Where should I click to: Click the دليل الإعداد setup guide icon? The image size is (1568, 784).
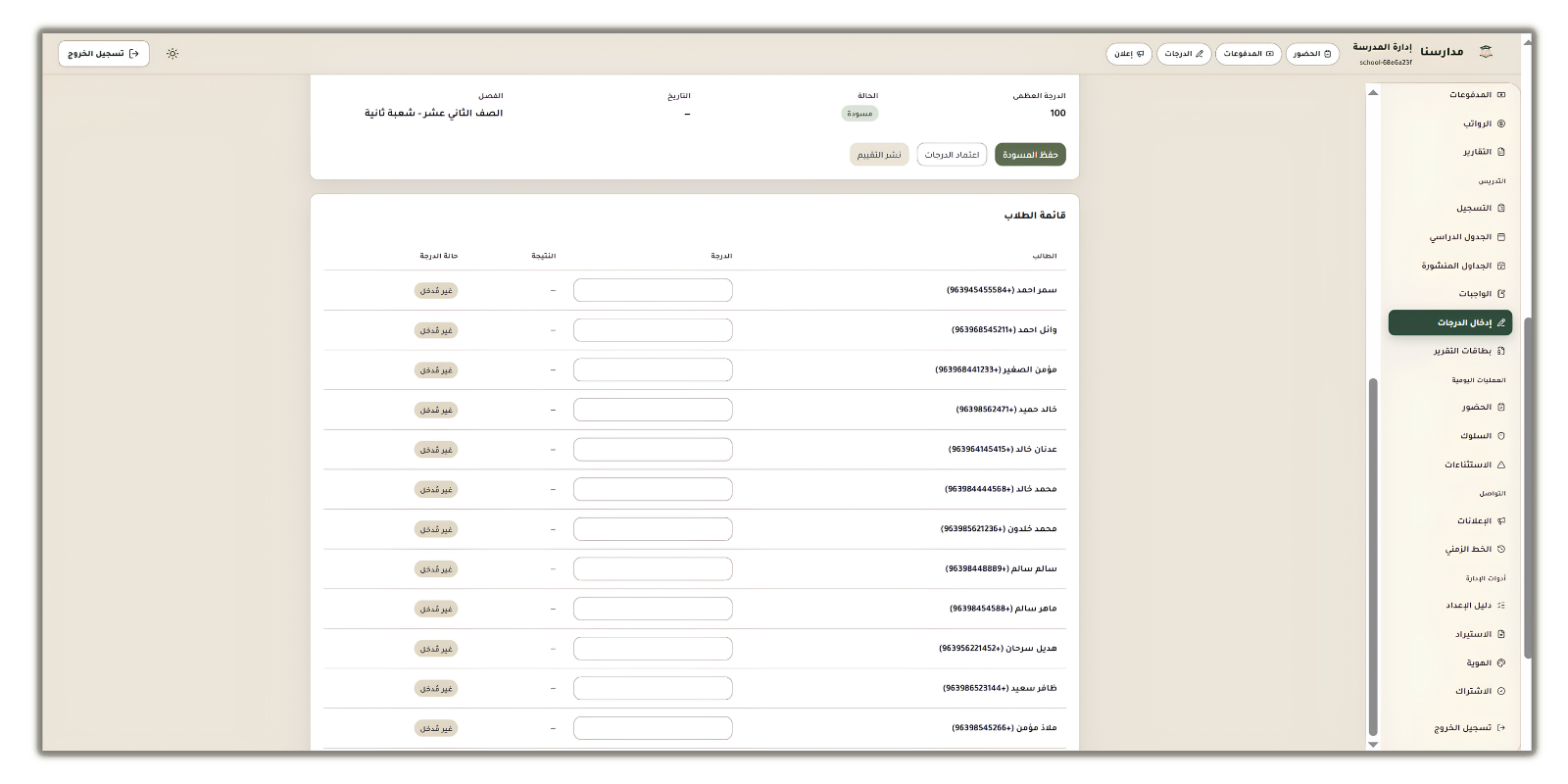(1501, 606)
